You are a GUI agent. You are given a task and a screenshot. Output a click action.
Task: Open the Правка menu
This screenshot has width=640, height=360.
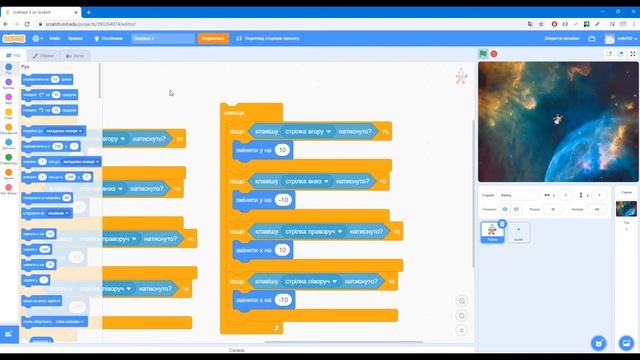[75, 38]
